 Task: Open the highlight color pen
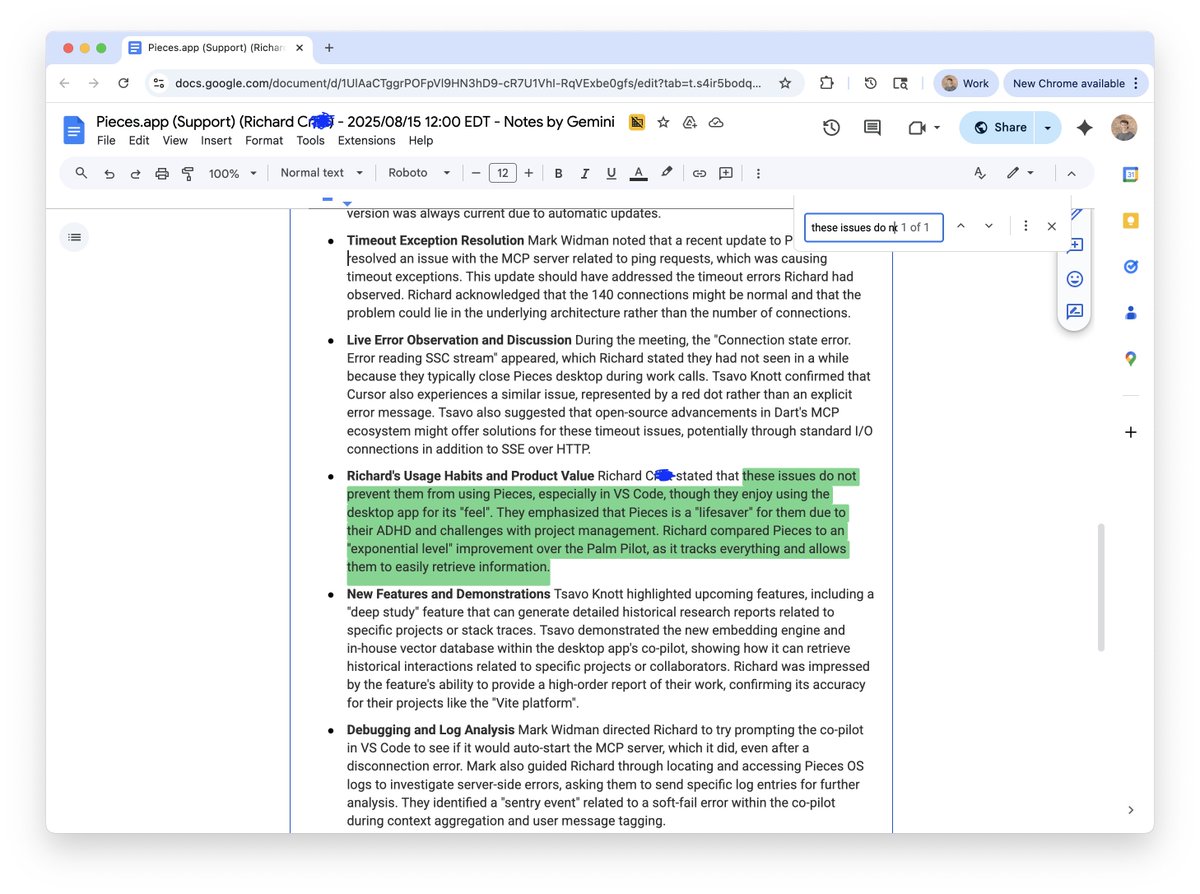[666, 173]
